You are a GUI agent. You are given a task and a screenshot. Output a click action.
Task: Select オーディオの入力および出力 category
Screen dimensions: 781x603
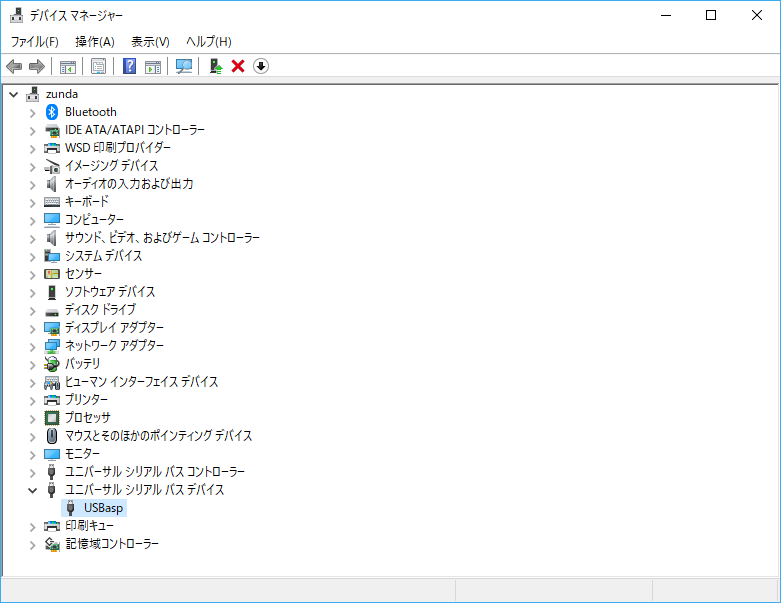(x=129, y=184)
